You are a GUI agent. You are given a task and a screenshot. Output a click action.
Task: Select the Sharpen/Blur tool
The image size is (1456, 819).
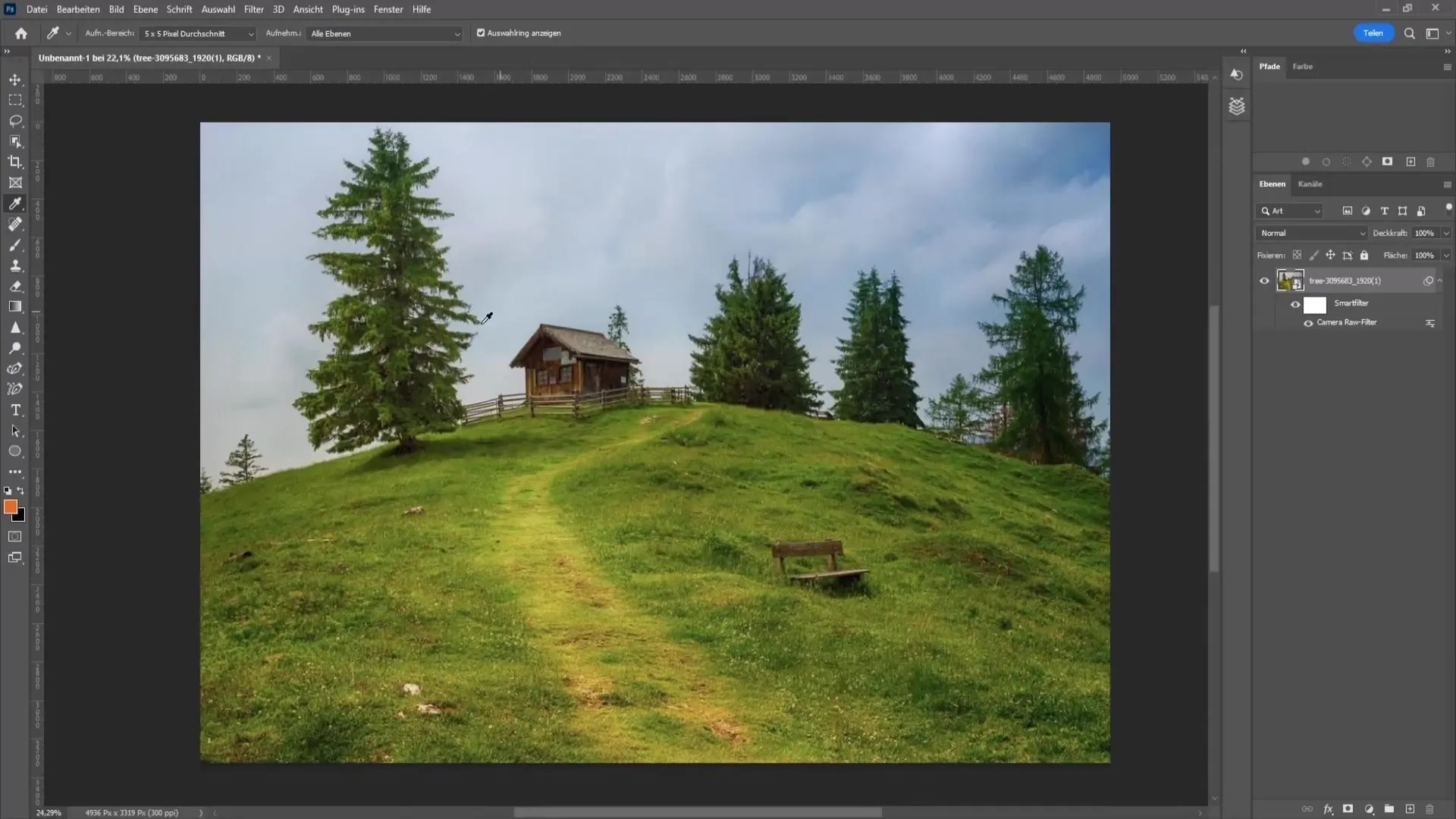pos(15,328)
